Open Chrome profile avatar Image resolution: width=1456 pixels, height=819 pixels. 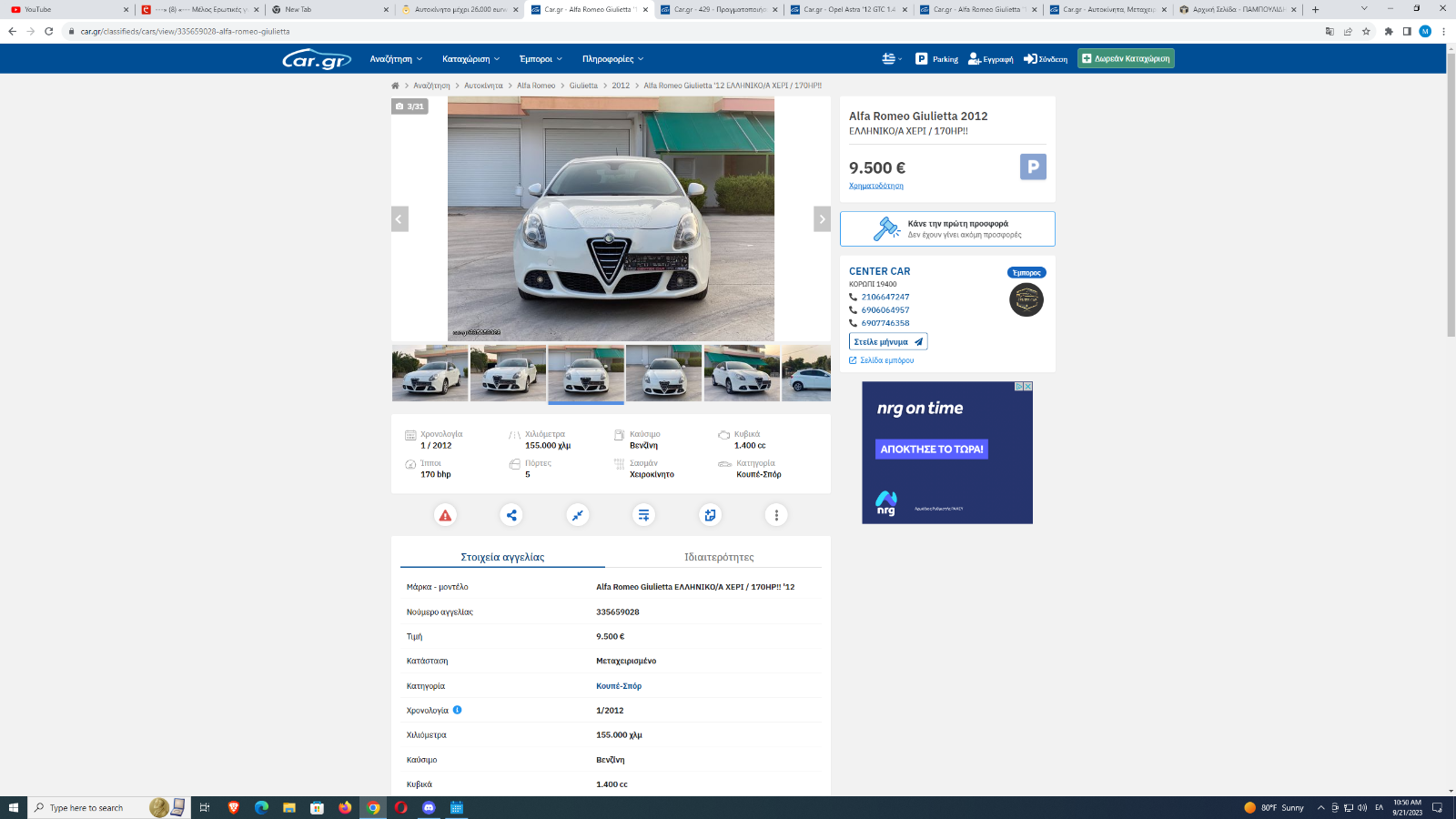tap(1425, 31)
